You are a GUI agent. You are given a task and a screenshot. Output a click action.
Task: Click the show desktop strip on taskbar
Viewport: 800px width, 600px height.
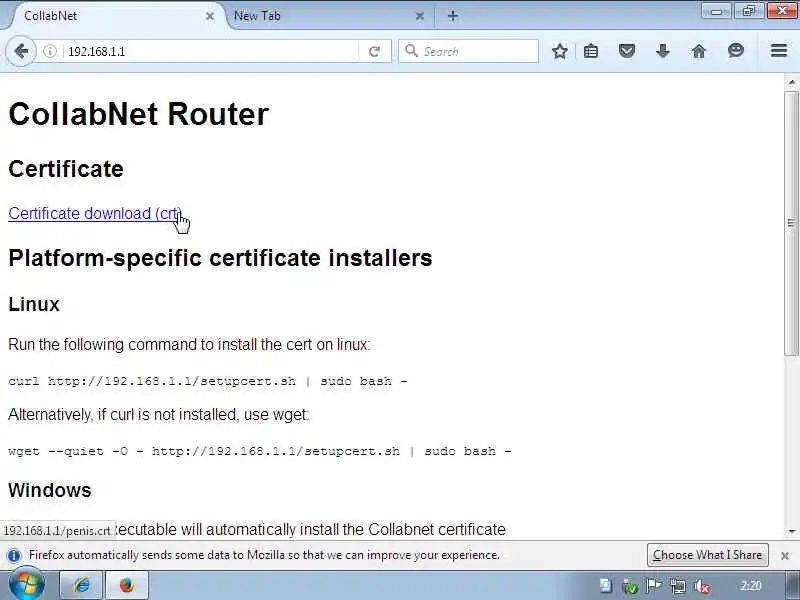792,585
